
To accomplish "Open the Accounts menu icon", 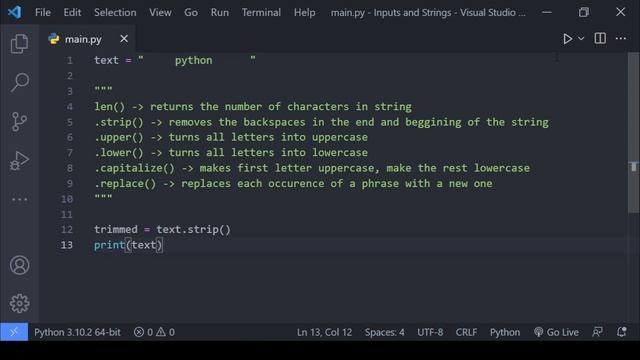I will tap(19, 265).
